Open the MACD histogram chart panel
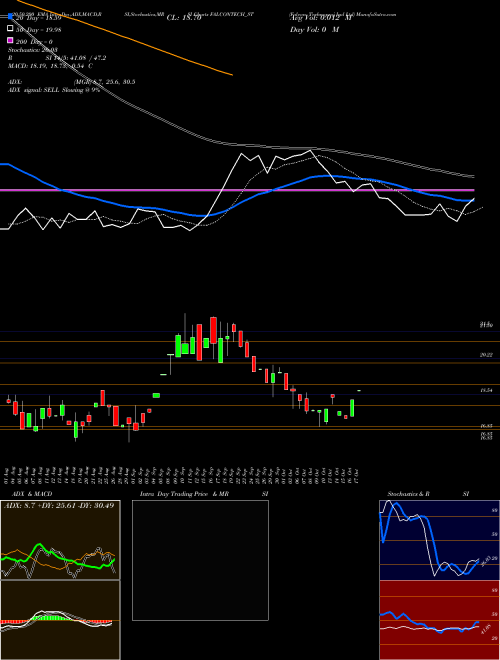The width and height of the screenshot is (500, 660). coord(60,620)
